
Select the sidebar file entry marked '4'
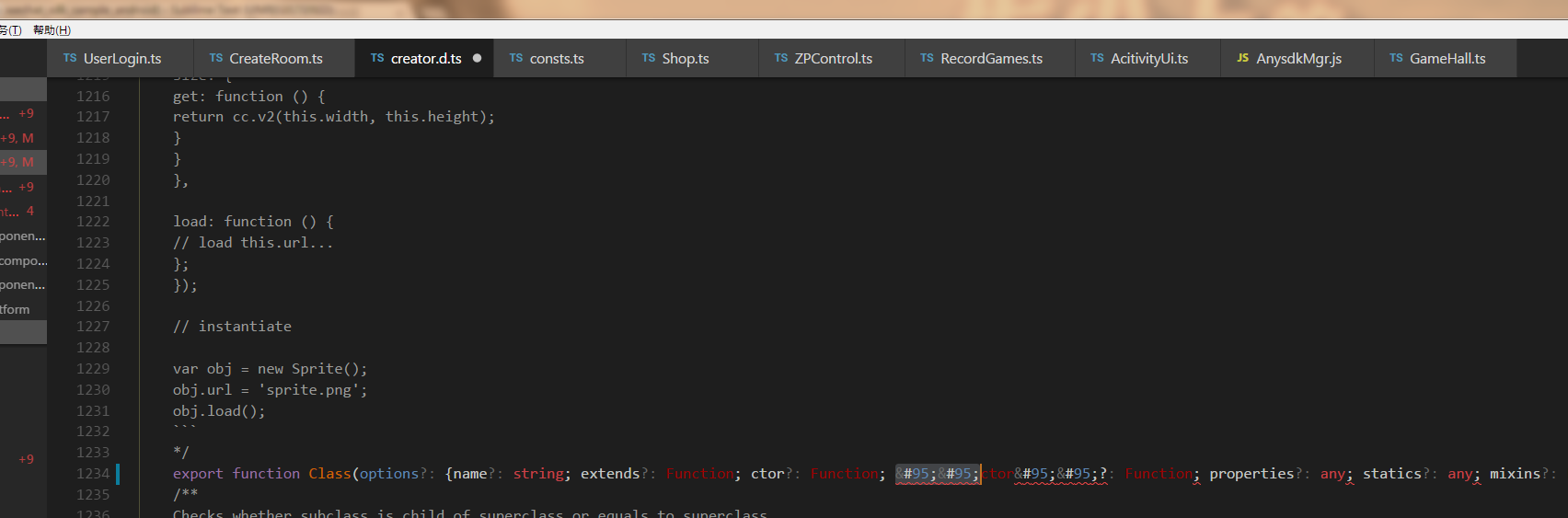[23, 211]
